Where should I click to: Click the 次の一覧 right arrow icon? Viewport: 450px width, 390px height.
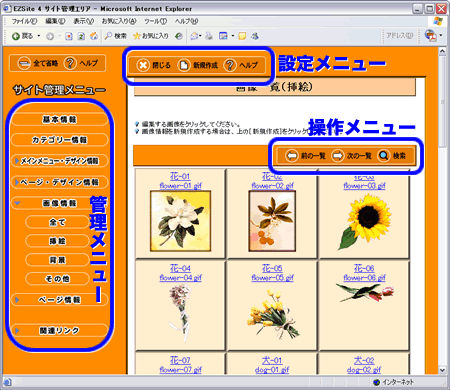click(337, 155)
